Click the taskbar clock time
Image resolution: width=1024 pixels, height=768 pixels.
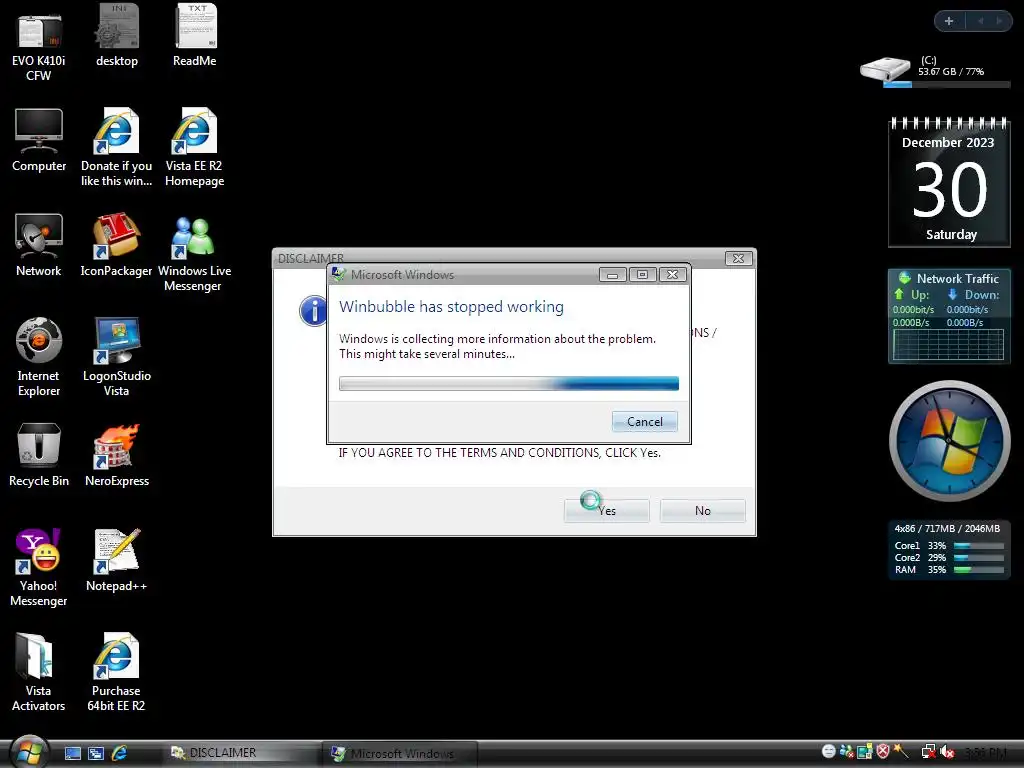click(986, 752)
